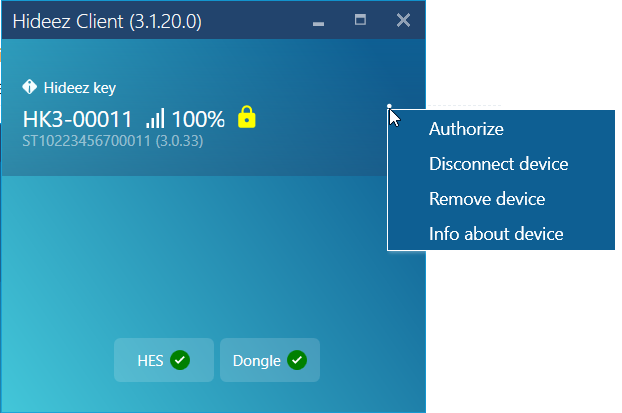This screenshot has height=413, width=622.
Task: Click the Hideez key diamond icon
Action: 30,86
